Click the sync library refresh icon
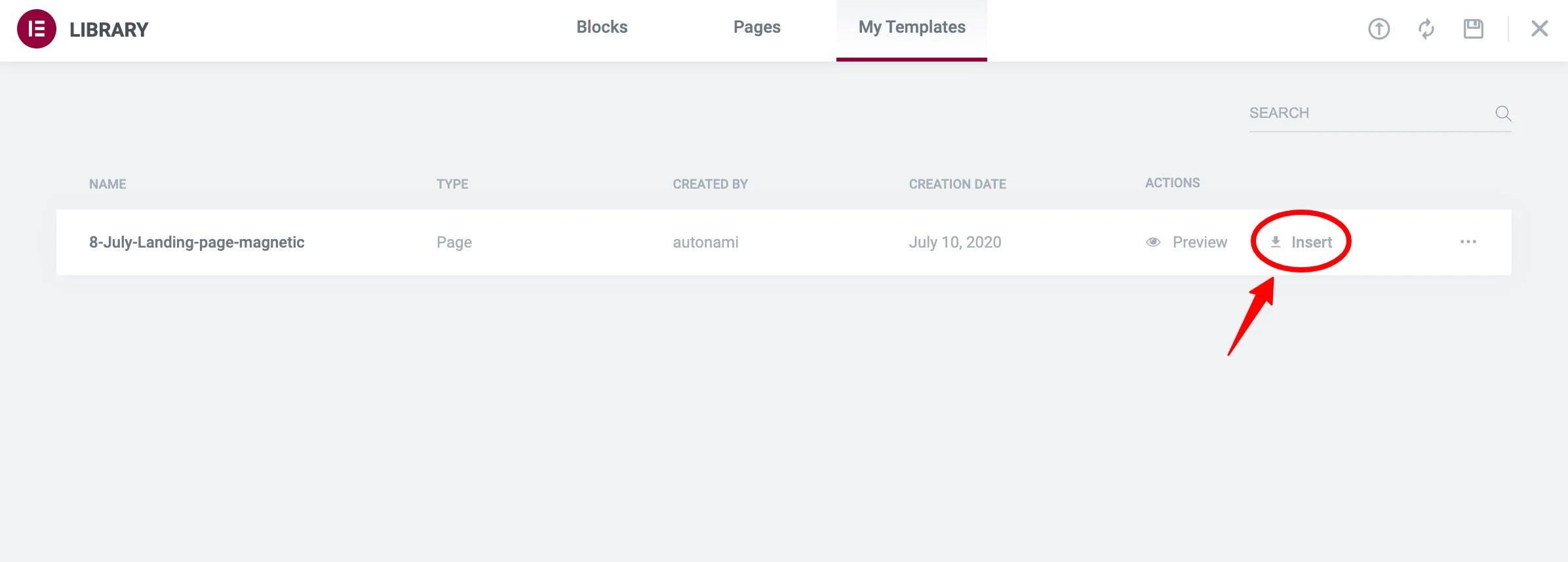Screen dimensions: 1568x562 coord(1426,29)
